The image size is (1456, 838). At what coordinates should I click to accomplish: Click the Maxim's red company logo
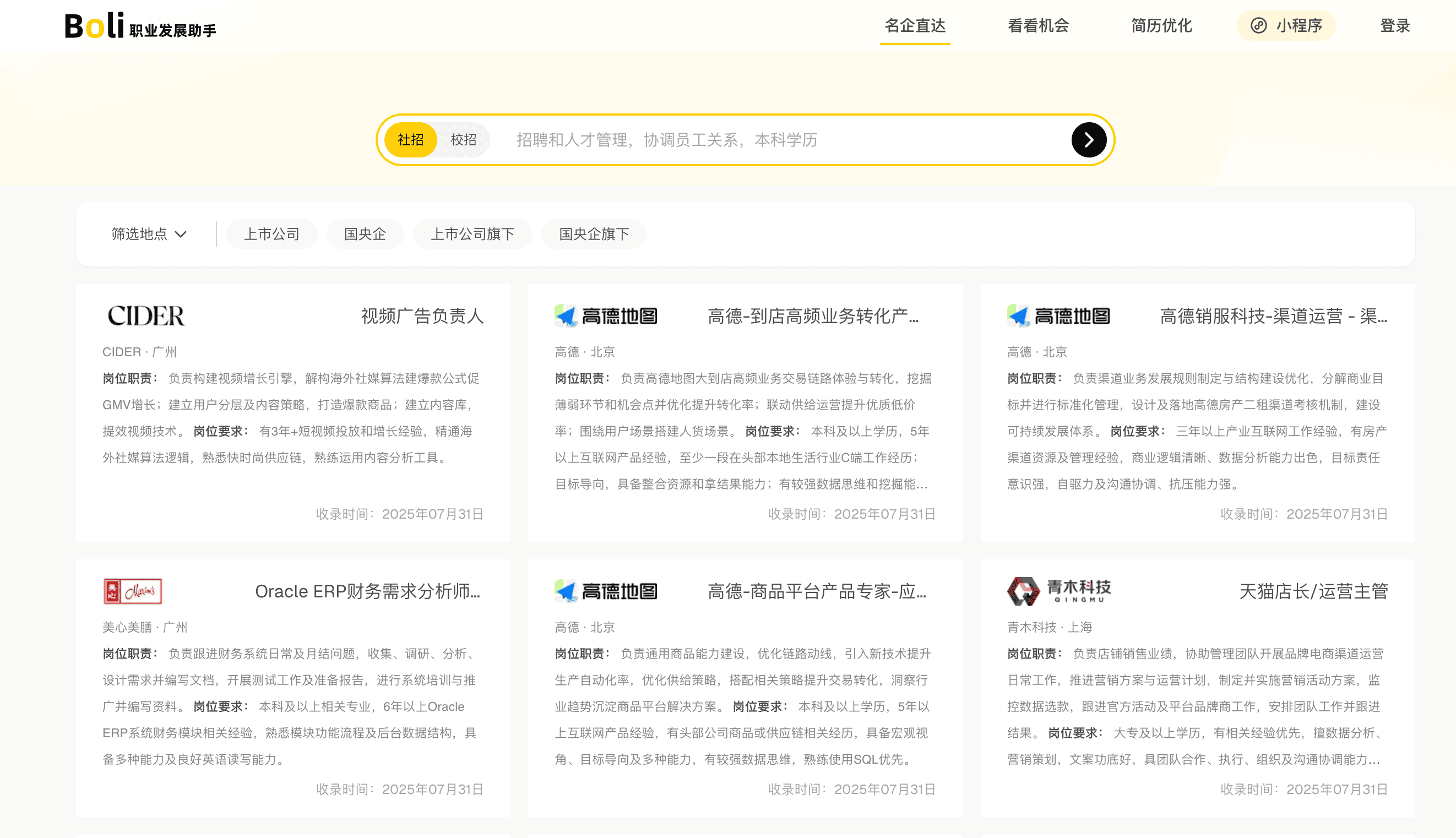tap(132, 591)
